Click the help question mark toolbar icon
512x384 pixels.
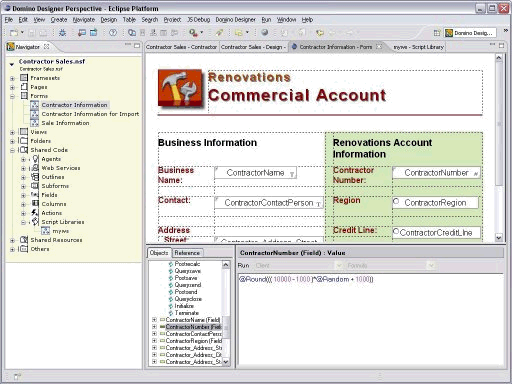(113, 33)
